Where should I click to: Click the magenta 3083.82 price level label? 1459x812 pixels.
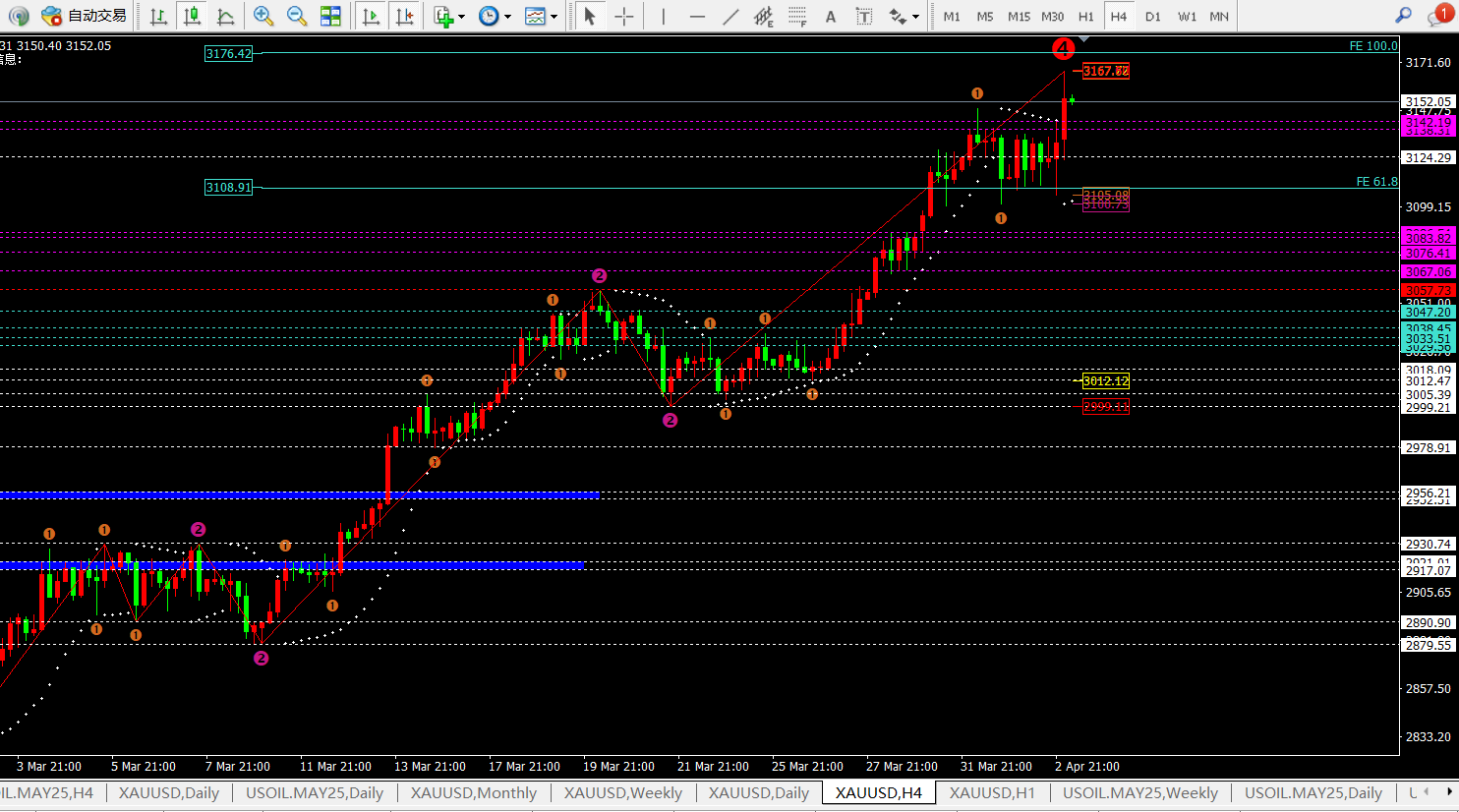coord(1428,238)
